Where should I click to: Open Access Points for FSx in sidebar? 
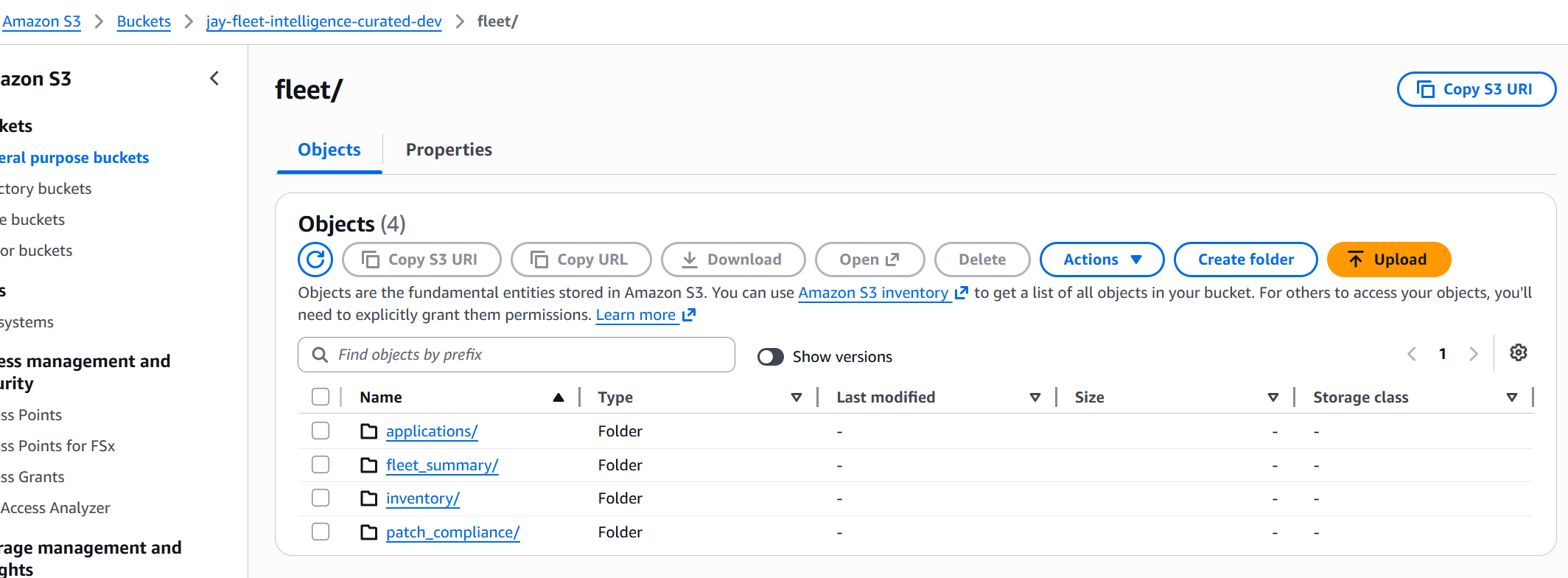57,446
